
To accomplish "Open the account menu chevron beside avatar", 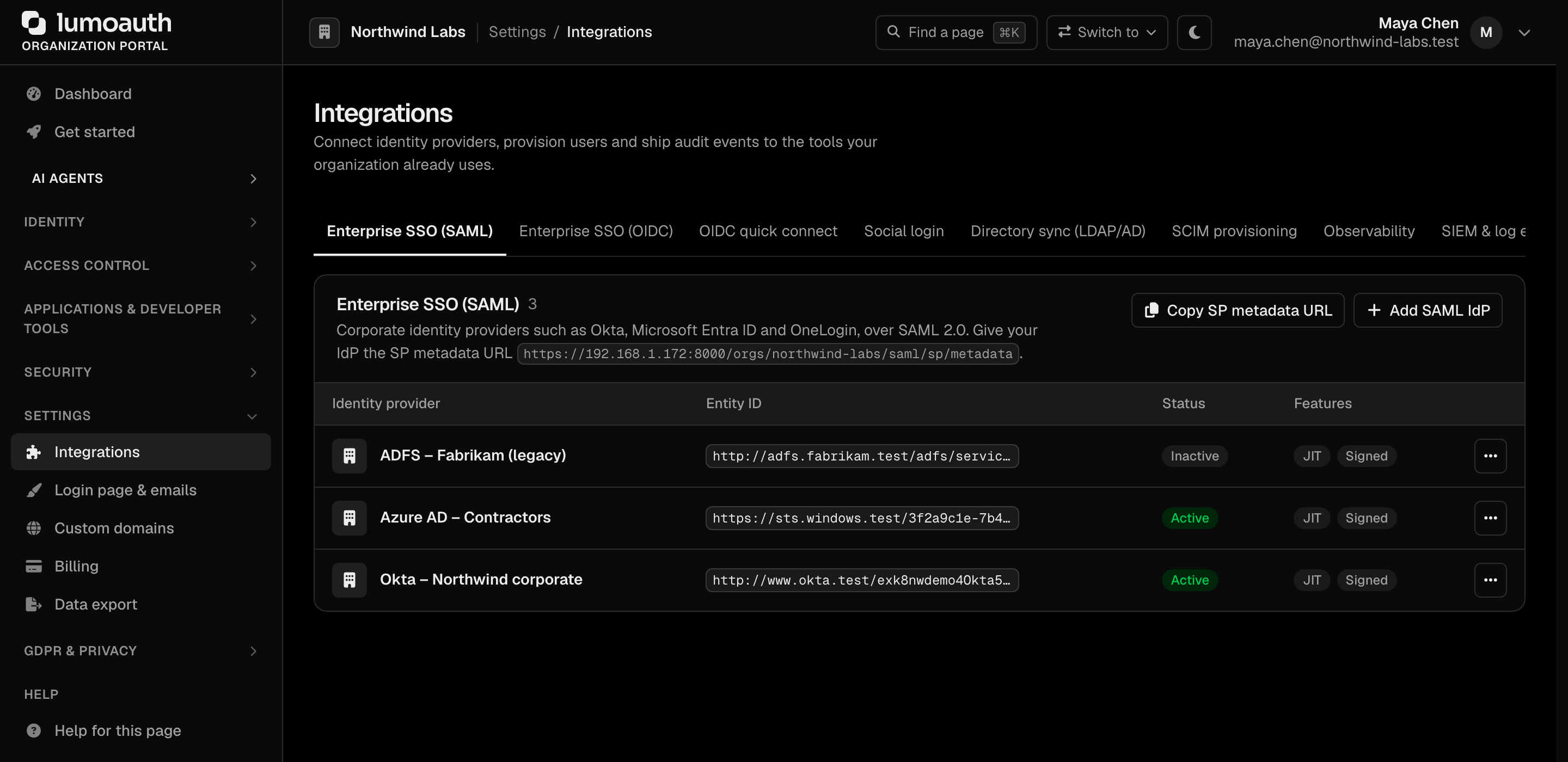I will (x=1523, y=33).
